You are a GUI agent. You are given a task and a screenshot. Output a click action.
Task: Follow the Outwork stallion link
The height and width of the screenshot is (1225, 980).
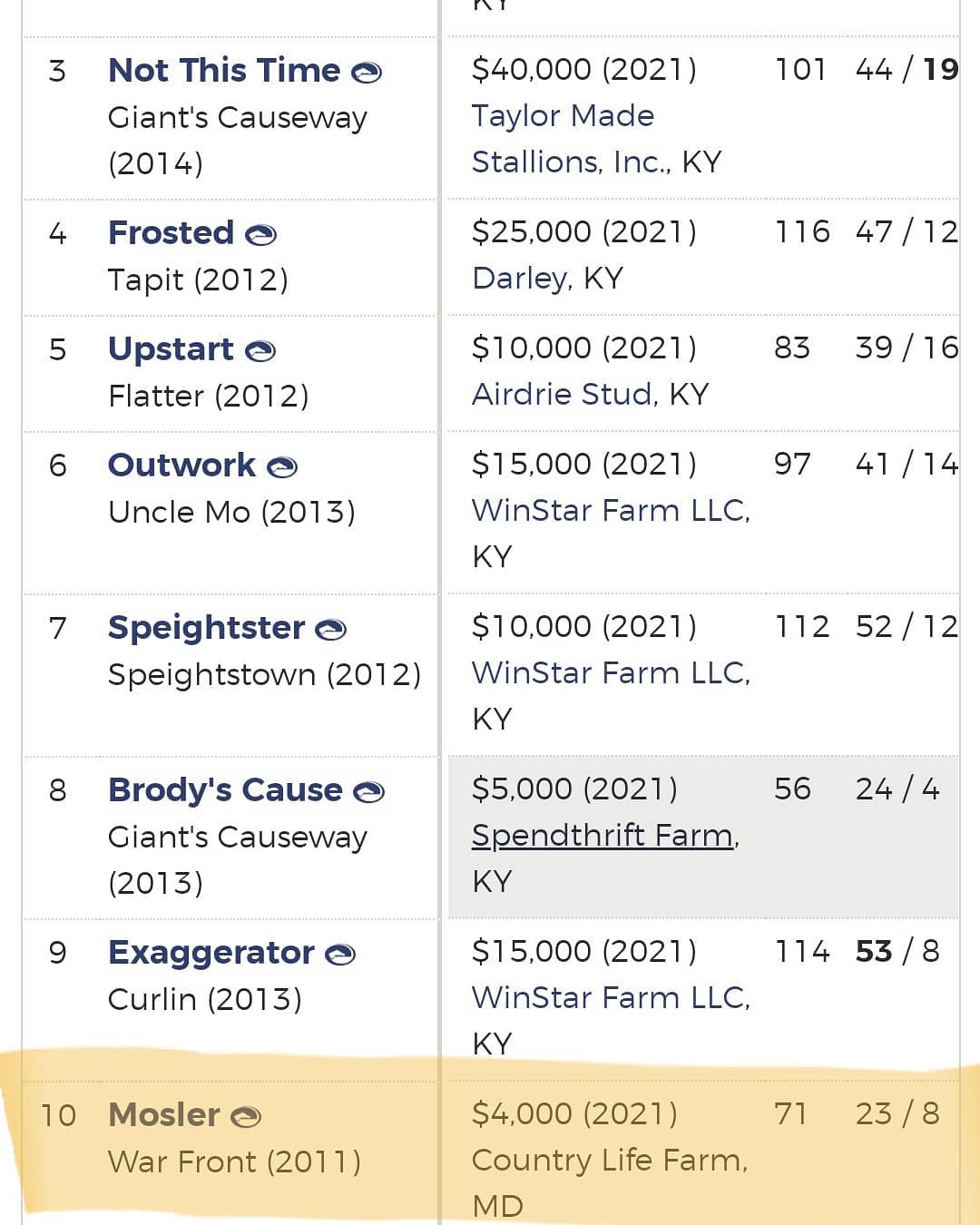click(x=181, y=465)
